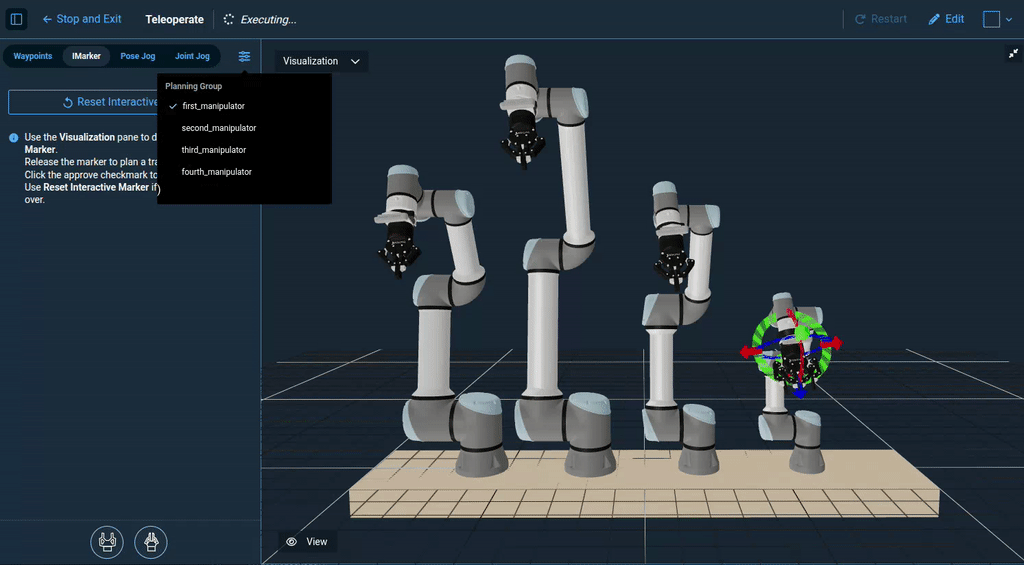Click the Executing spinner icon

coord(229,20)
